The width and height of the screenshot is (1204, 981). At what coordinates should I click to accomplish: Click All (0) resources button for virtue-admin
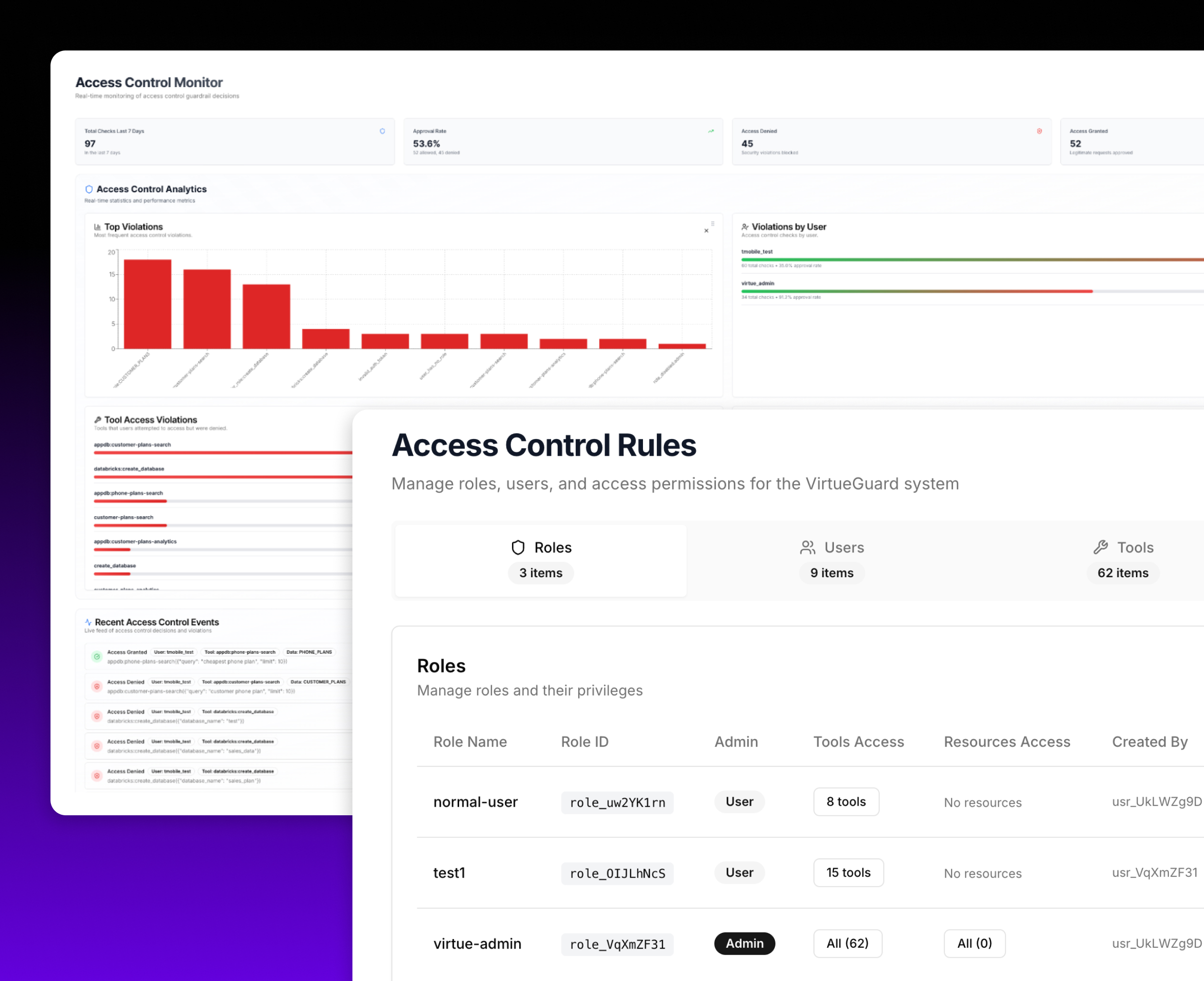pos(974,943)
